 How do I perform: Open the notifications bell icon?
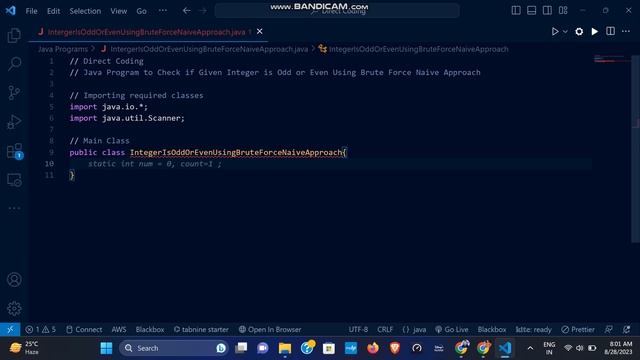(x=627, y=329)
